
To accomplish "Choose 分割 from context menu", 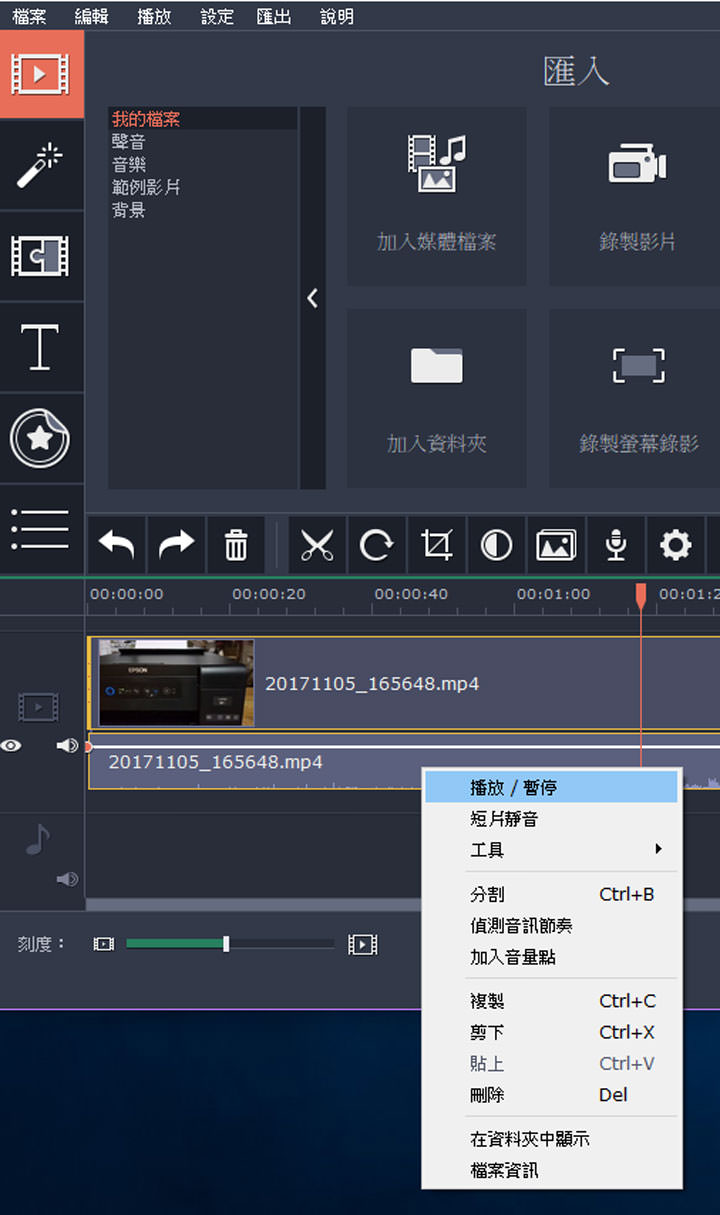I will point(551,894).
